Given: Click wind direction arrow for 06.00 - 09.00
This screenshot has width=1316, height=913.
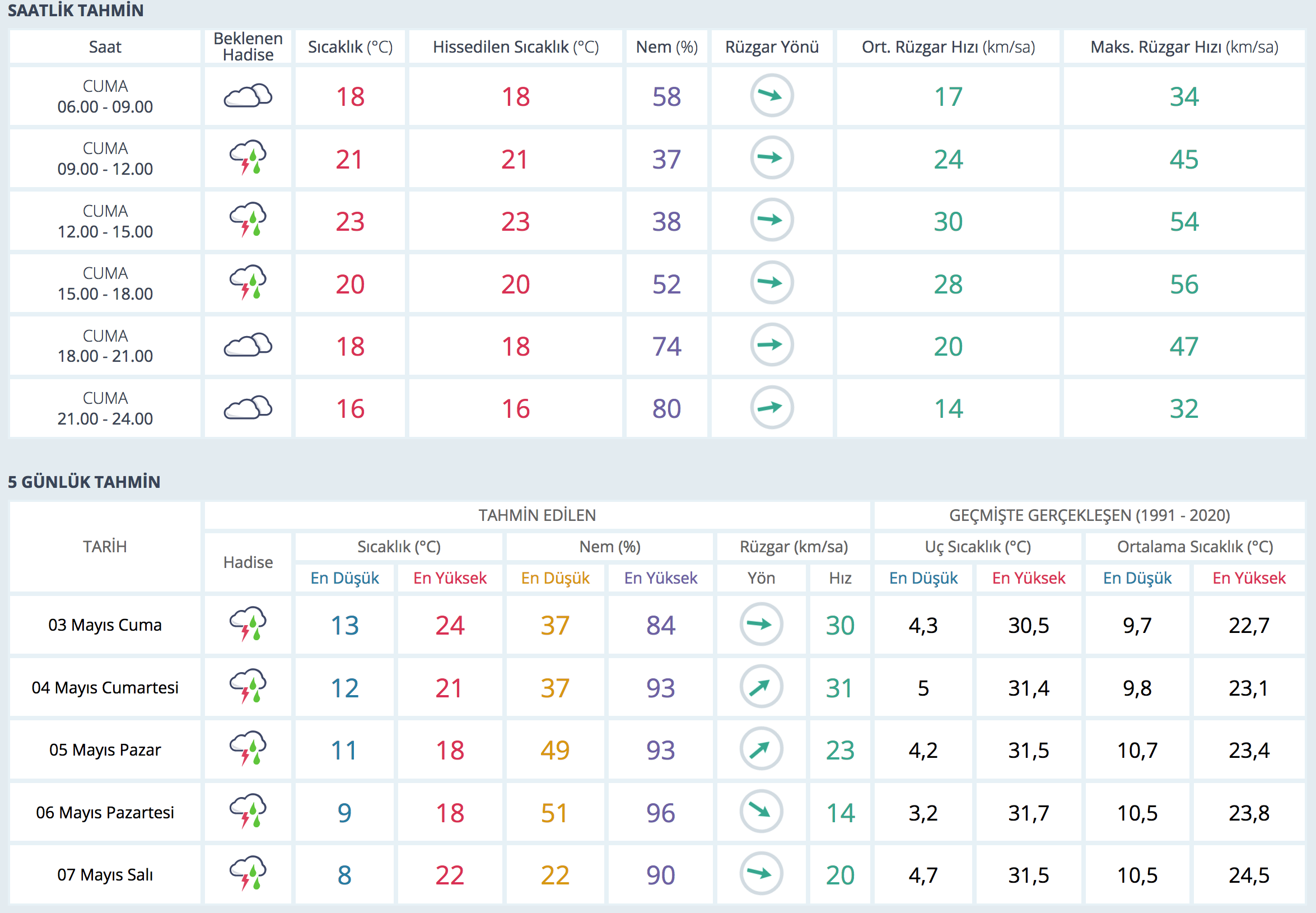Looking at the screenshot, I should (x=772, y=96).
